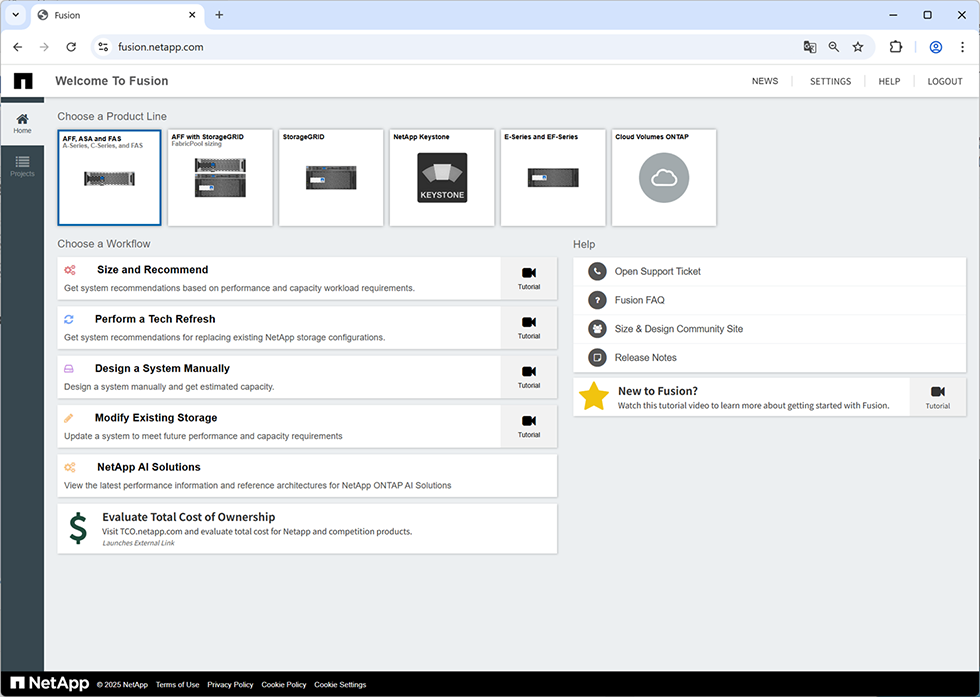
Task: Open the Projects sidebar icon
Action: [x=22, y=166]
